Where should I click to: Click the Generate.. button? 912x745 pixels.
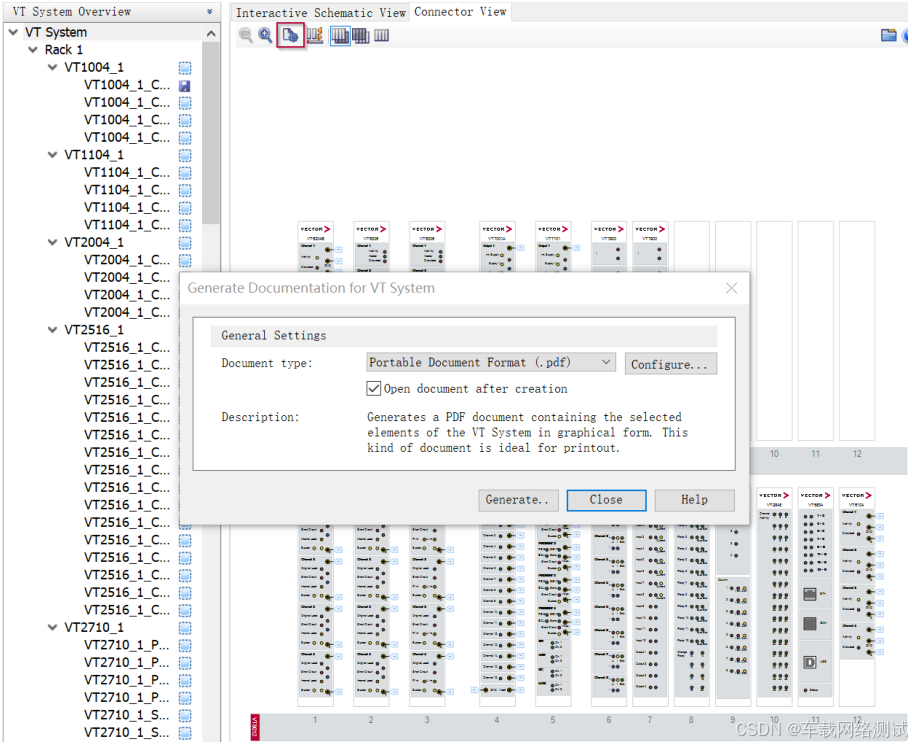518,500
